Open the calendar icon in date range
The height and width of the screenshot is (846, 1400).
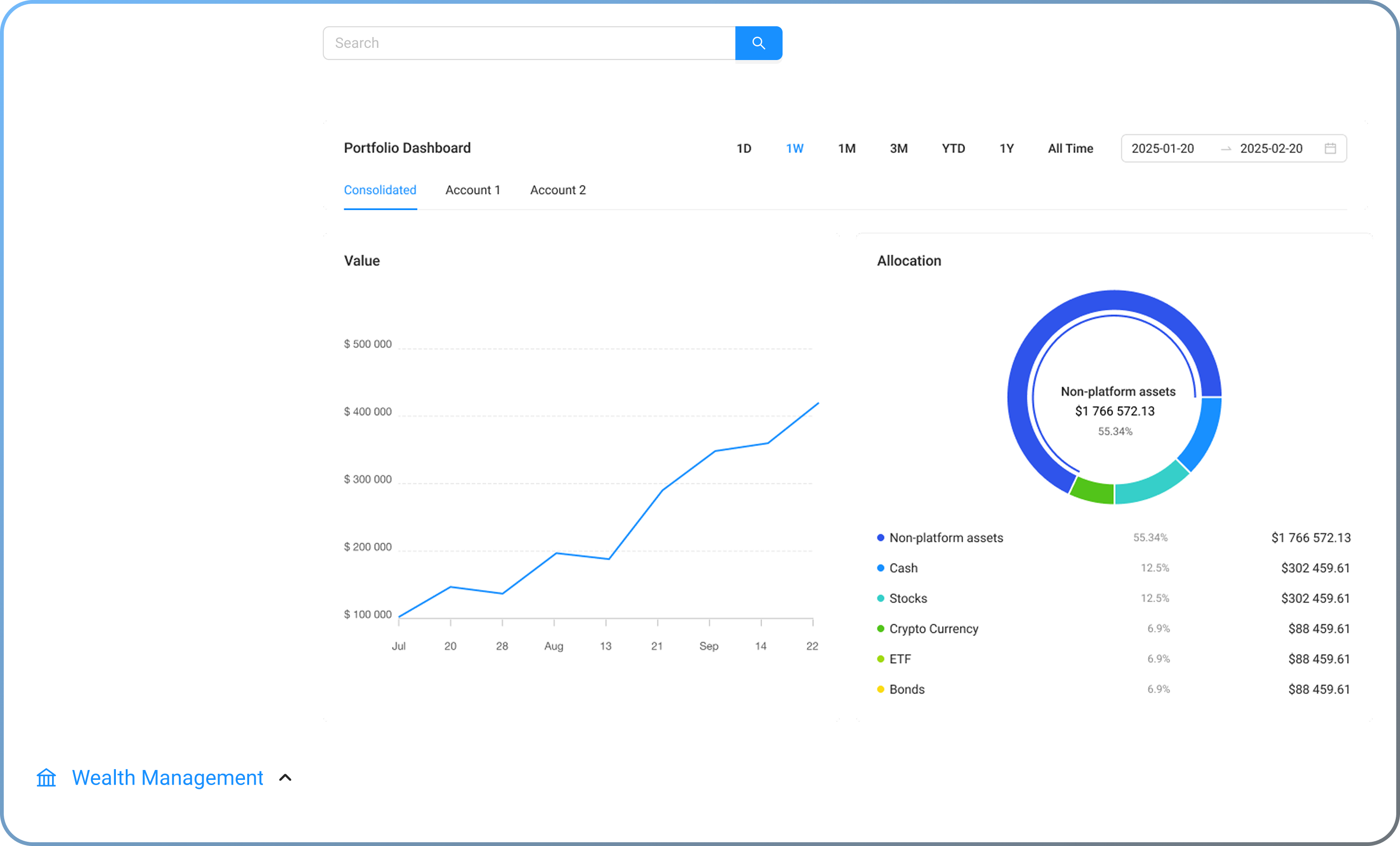[1330, 148]
